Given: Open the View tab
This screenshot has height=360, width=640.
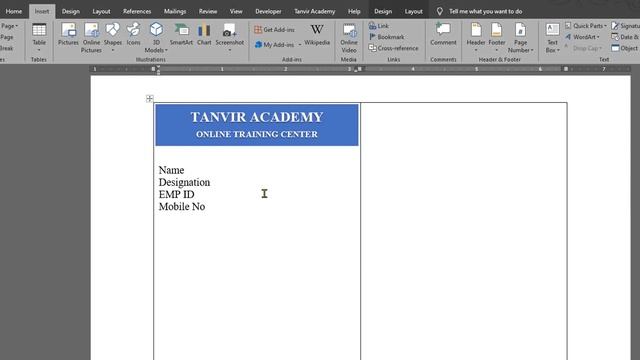Looking at the screenshot, I should click(236, 11).
